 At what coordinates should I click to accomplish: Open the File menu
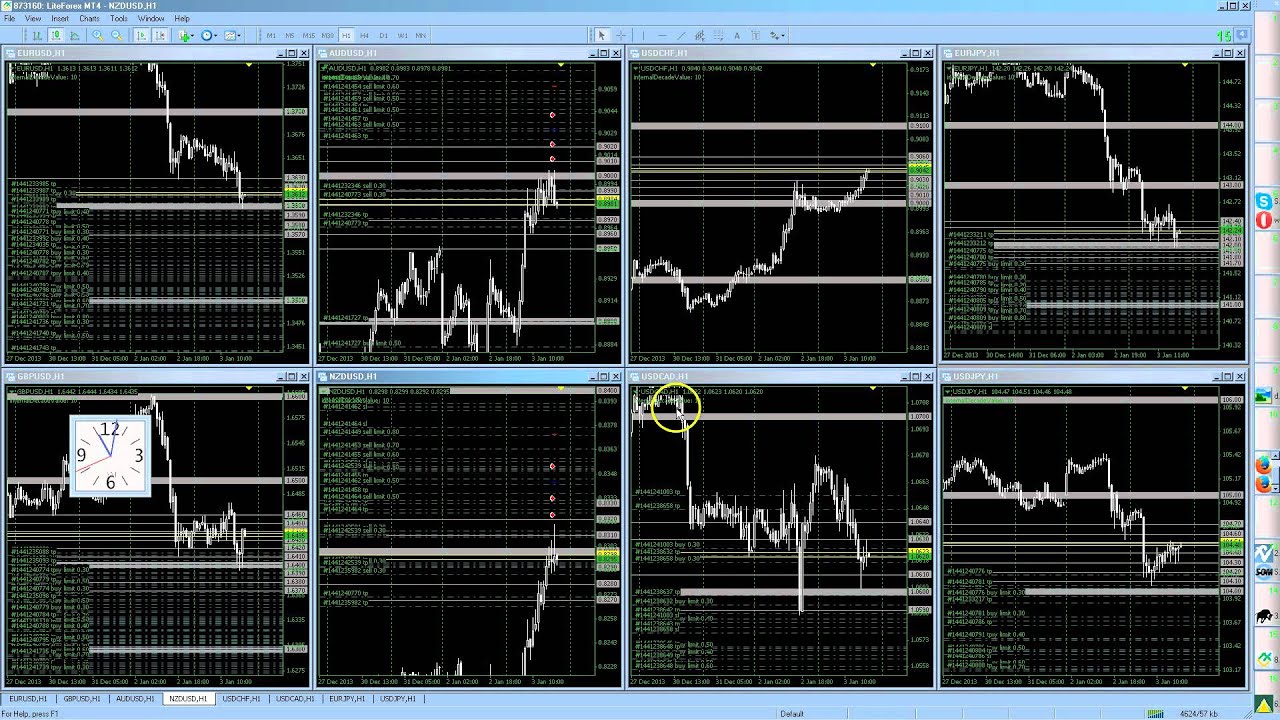9,18
